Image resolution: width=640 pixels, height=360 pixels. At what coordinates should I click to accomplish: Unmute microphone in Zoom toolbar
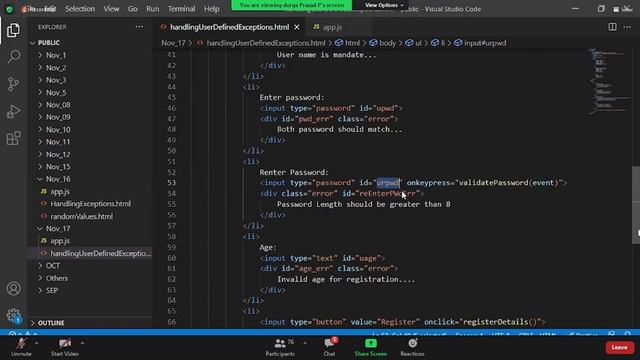21,347
